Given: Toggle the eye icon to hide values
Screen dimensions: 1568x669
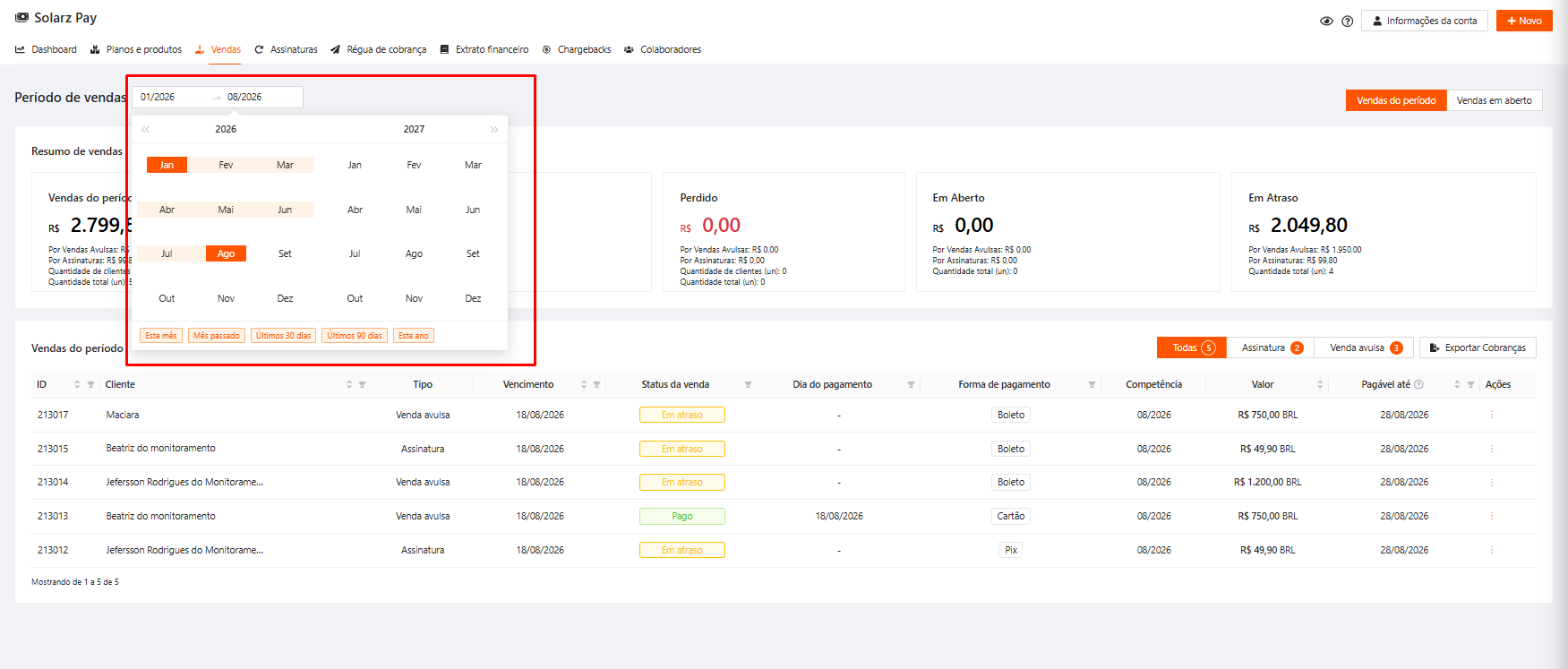Looking at the screenshot, I should pos(1326,21).
